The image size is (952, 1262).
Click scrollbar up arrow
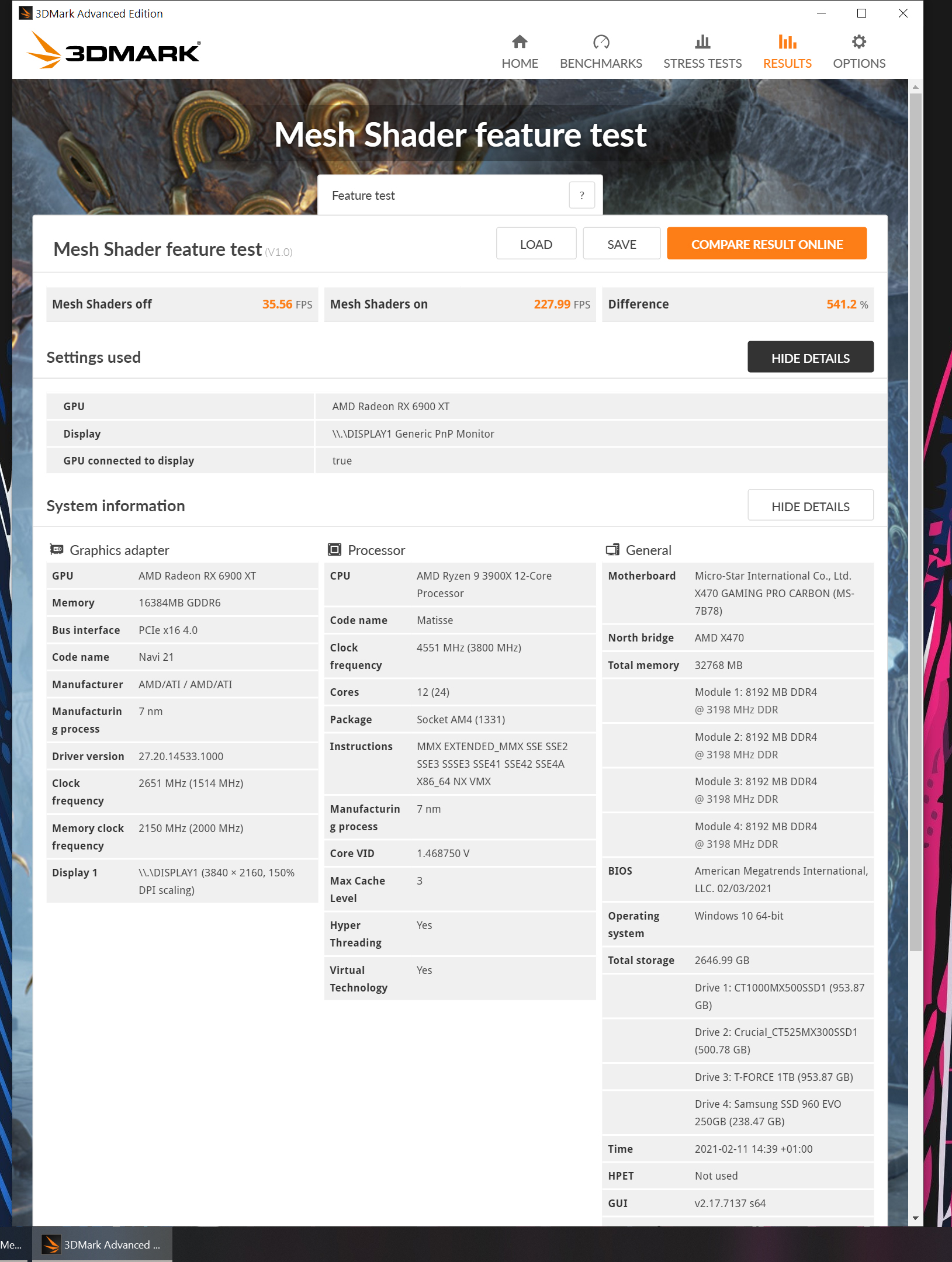pyautogui.click(x=916, y=86)
